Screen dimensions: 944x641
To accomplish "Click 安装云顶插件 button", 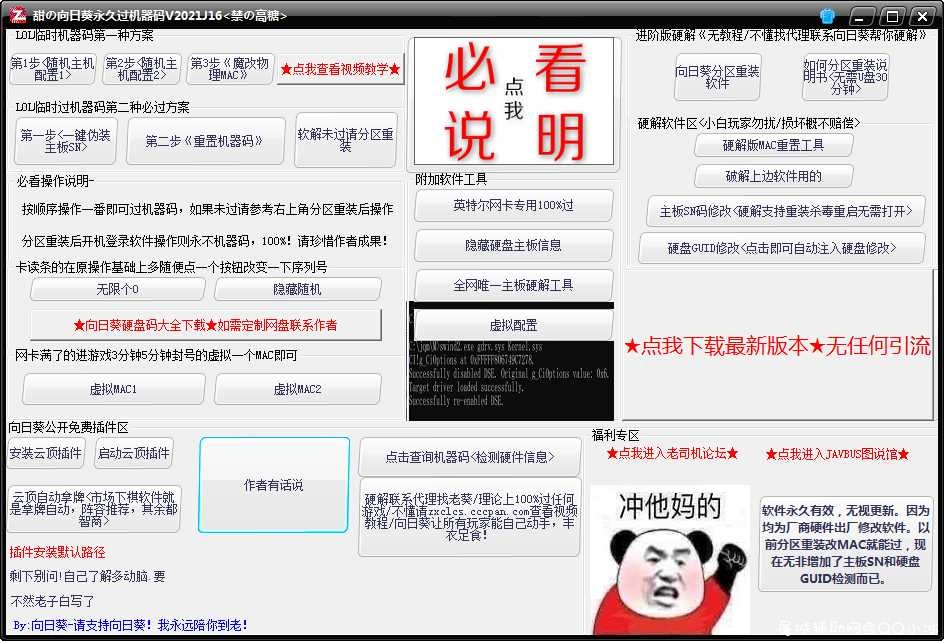I will coord(46,453).
